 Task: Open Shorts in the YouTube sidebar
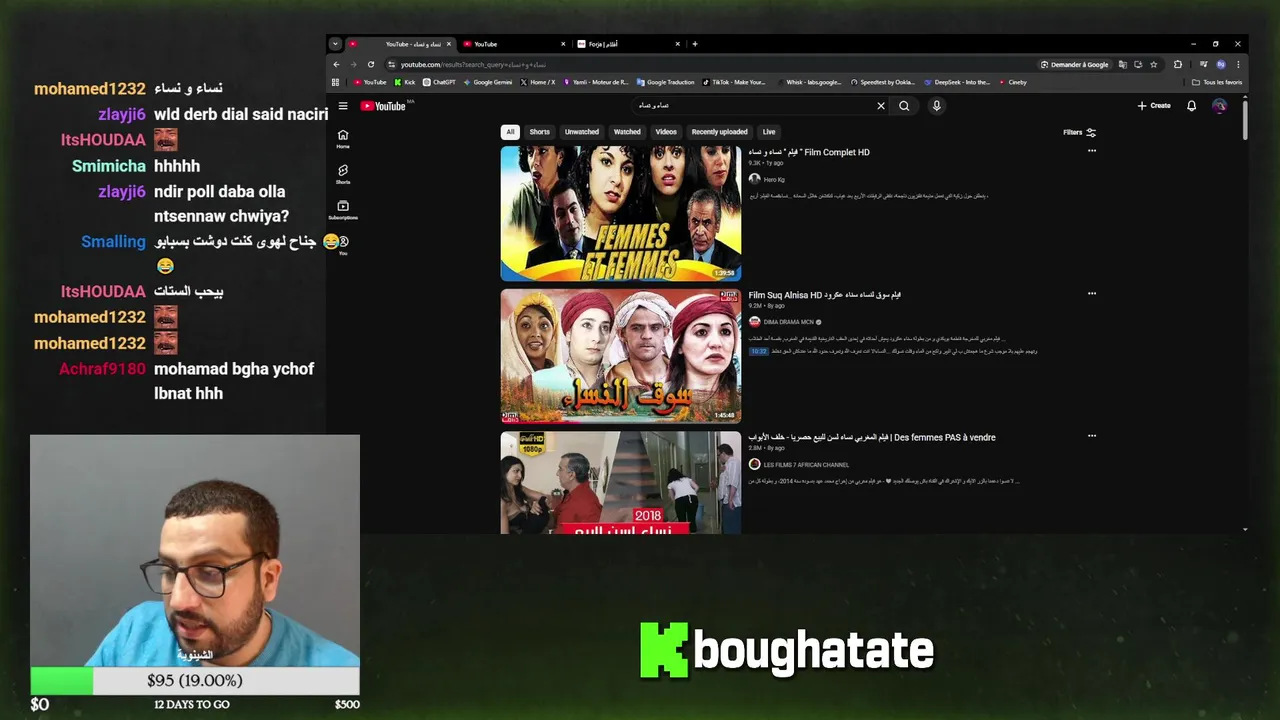tap(343, 174)
